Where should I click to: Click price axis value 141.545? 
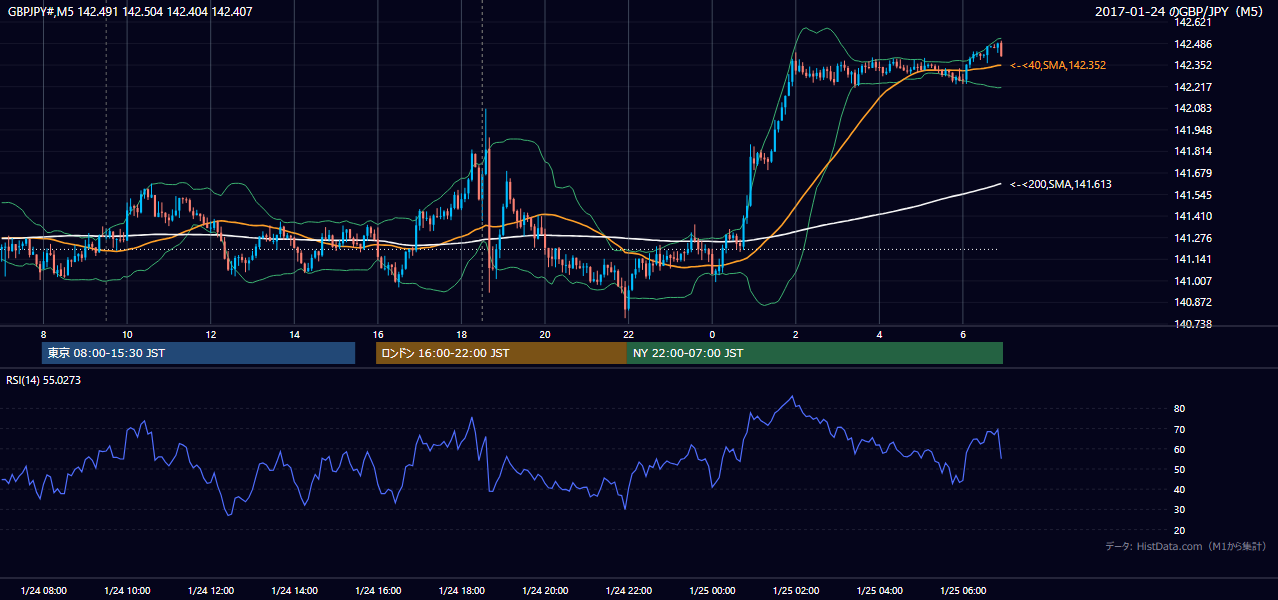1195,195
